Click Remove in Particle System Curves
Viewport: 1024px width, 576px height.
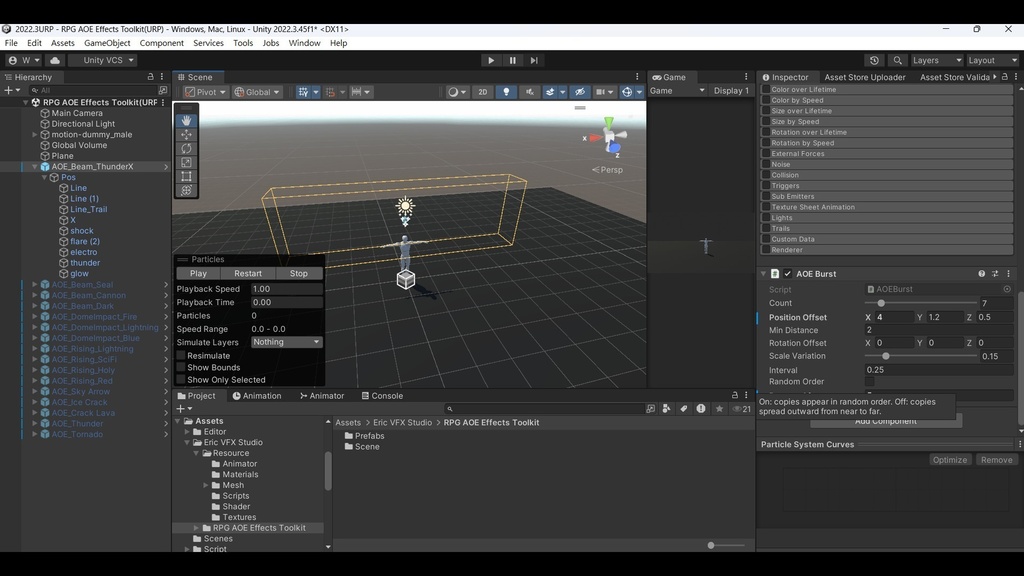tap(997, 460)
